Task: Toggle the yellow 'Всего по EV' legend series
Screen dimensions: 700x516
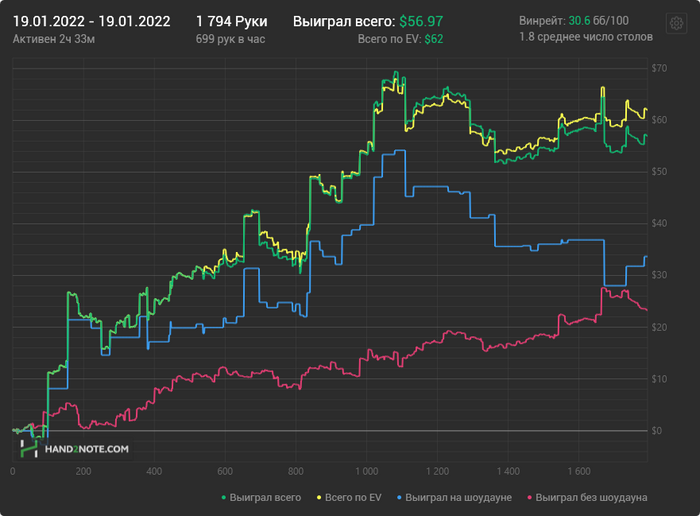Action: 349,497
